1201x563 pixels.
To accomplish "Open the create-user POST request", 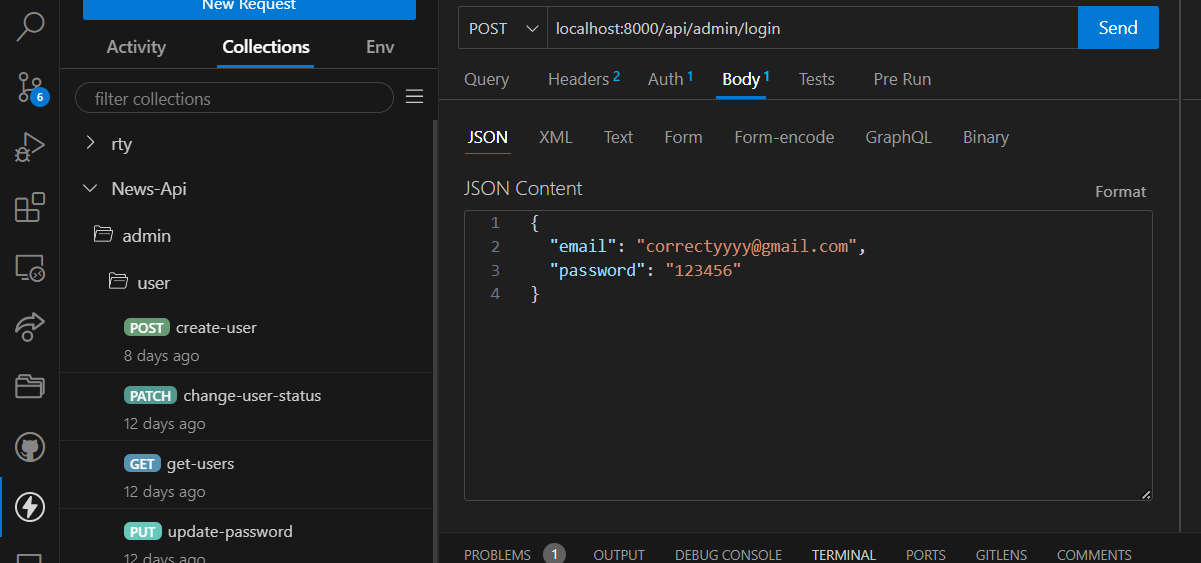I will click(215, 328).
